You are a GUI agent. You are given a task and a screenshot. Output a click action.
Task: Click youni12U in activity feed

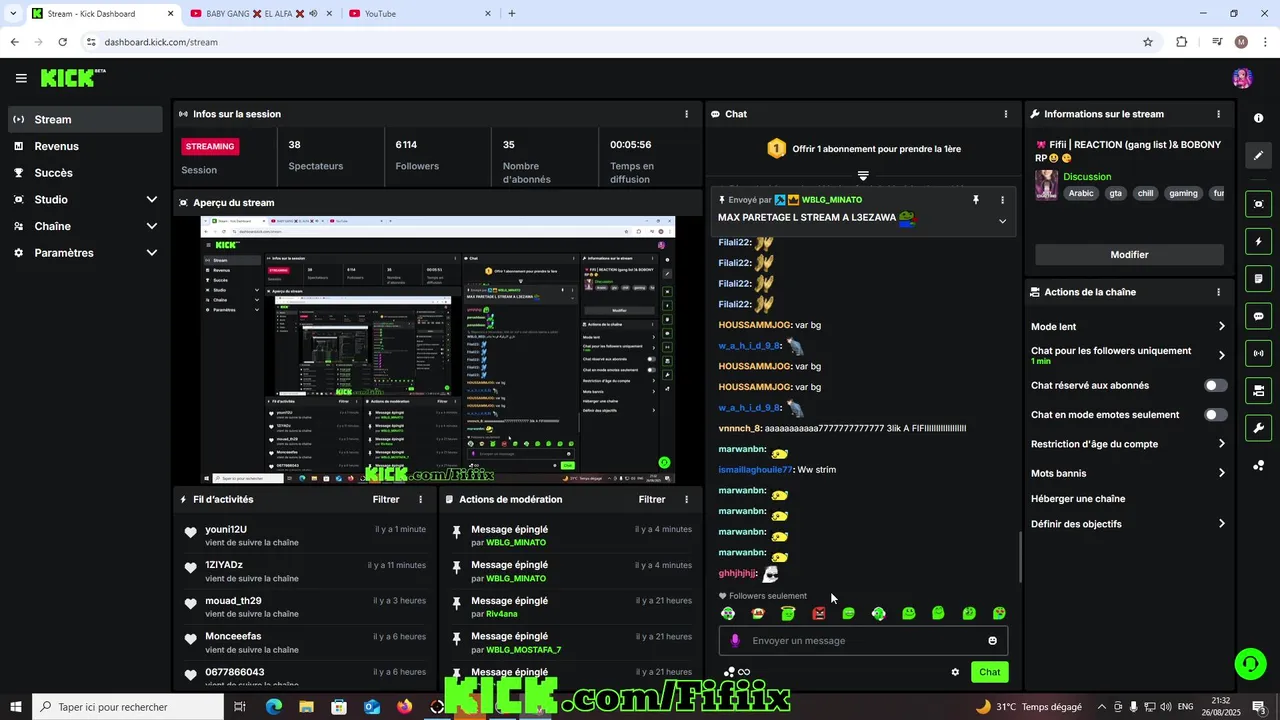[x=226, y=529]
